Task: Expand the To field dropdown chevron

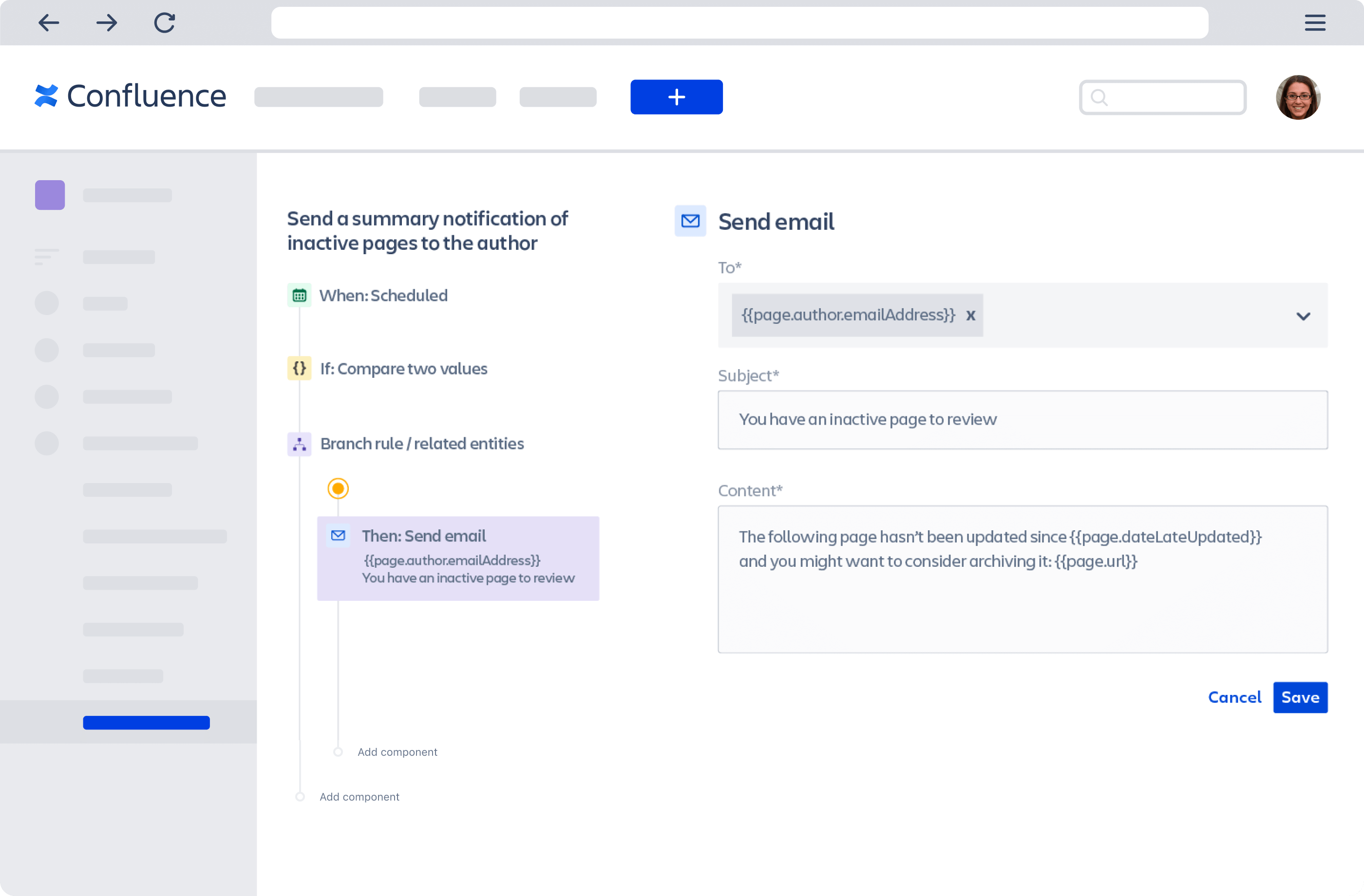Action: click(1303, 316)
